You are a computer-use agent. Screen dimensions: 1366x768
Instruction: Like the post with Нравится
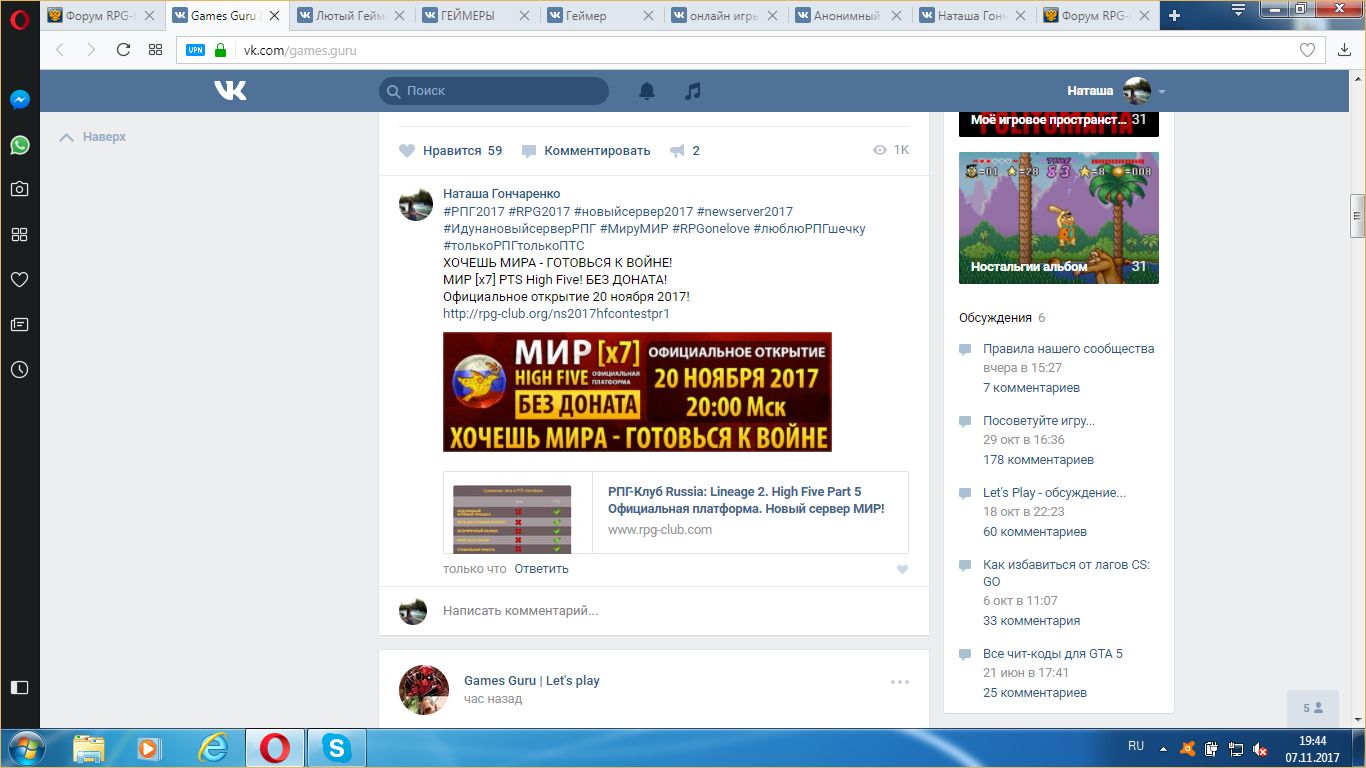[451, 151]
